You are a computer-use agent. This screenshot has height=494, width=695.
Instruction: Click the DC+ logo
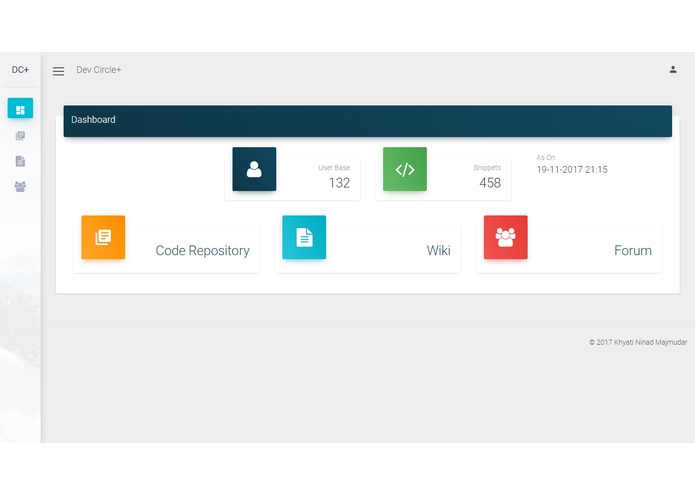(x=20, y=70)
